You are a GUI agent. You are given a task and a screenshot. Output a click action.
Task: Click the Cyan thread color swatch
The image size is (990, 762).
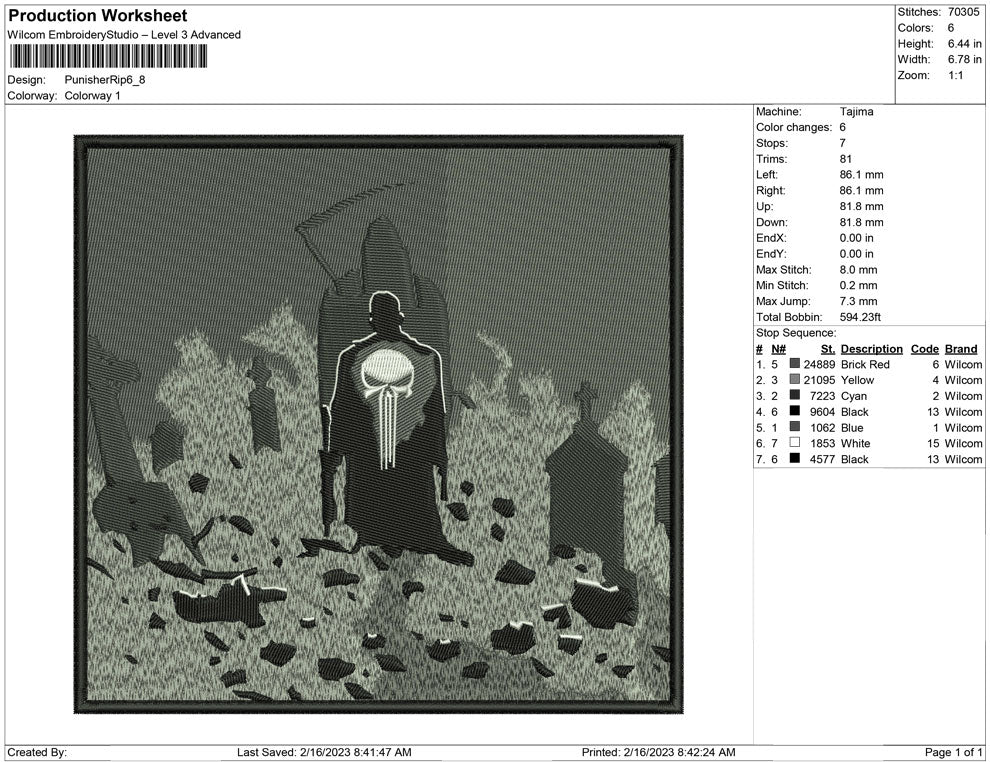point(794,395)
